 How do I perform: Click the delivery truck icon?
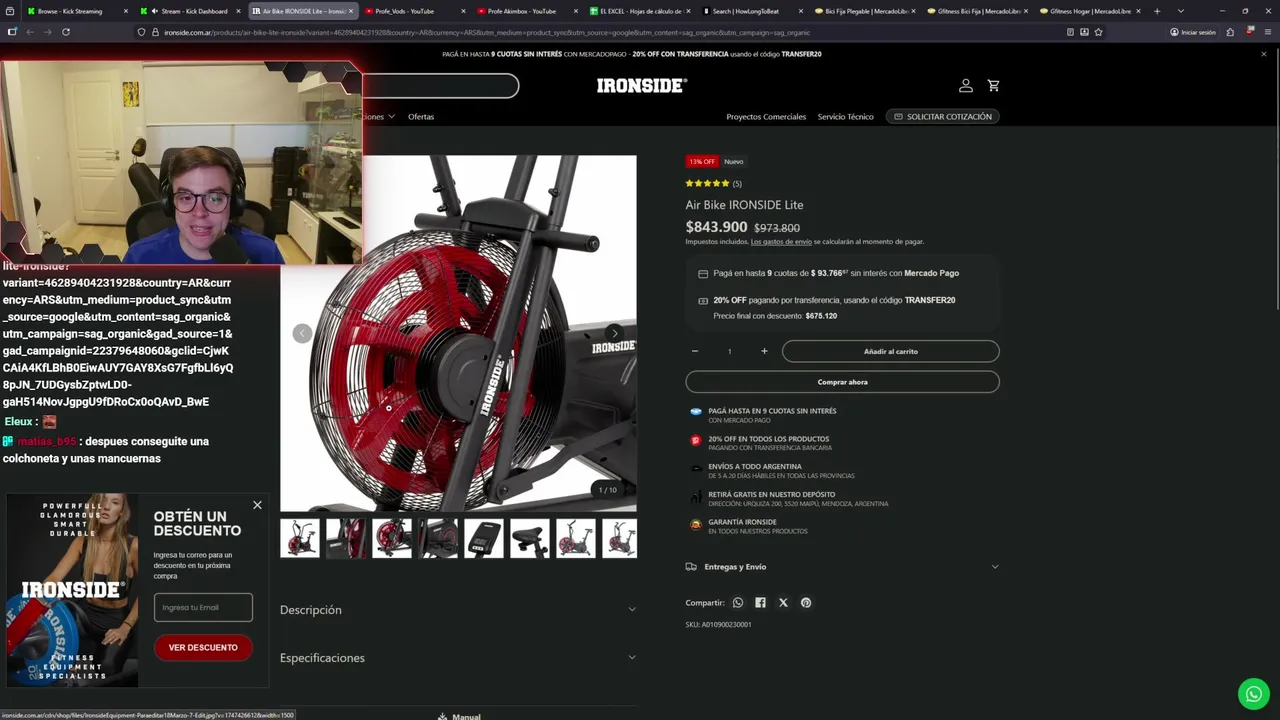pos(691,567)
